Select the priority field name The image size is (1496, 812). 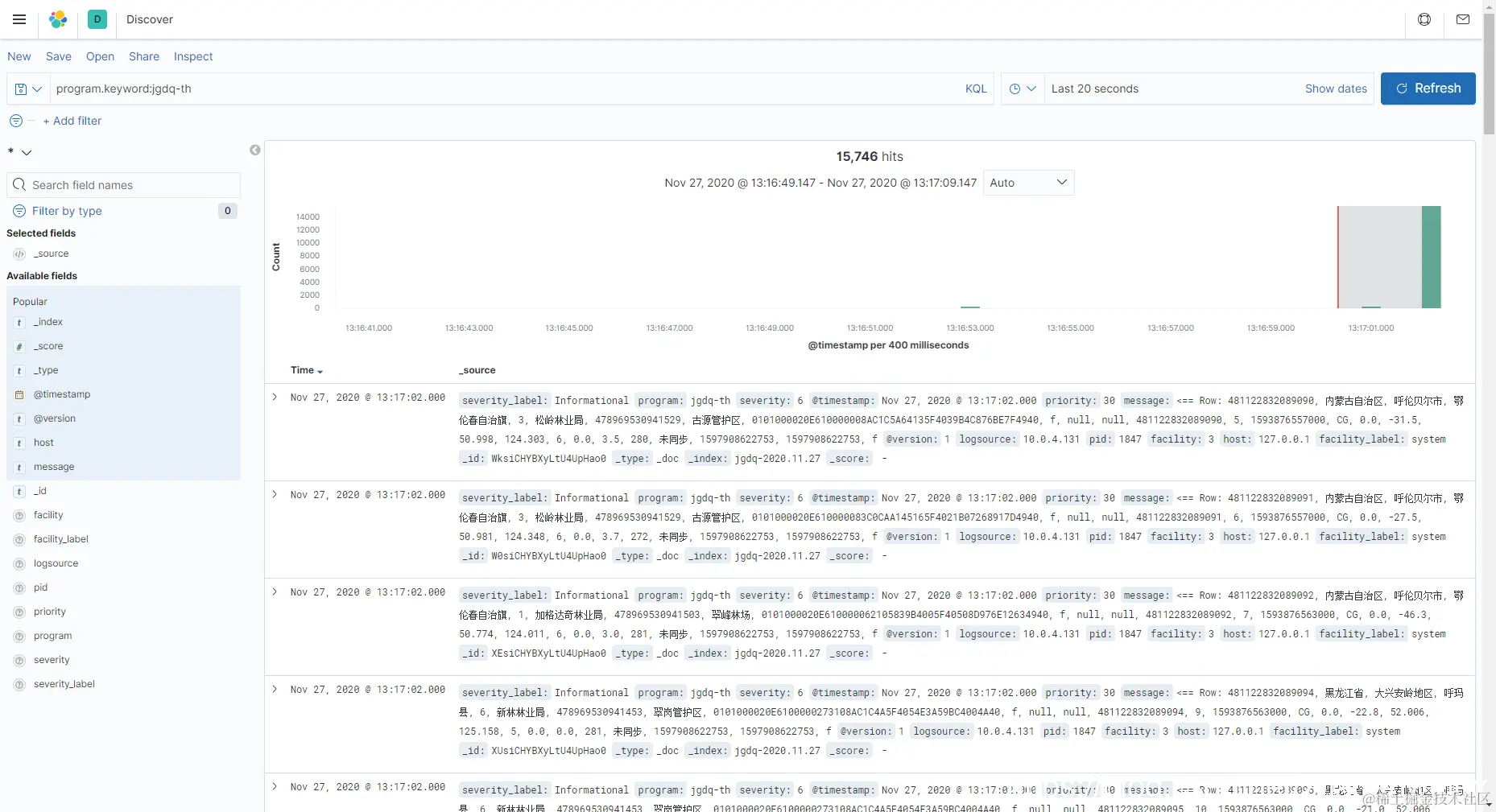[x=50, y=612]
